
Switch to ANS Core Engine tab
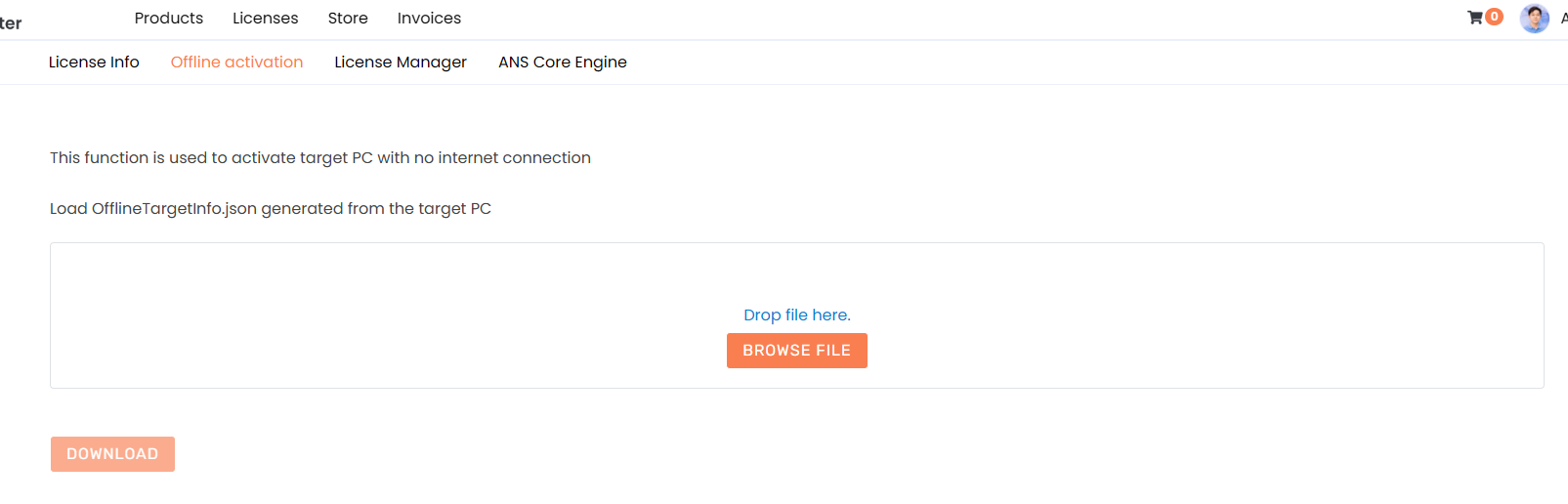[x=563, y=62]
